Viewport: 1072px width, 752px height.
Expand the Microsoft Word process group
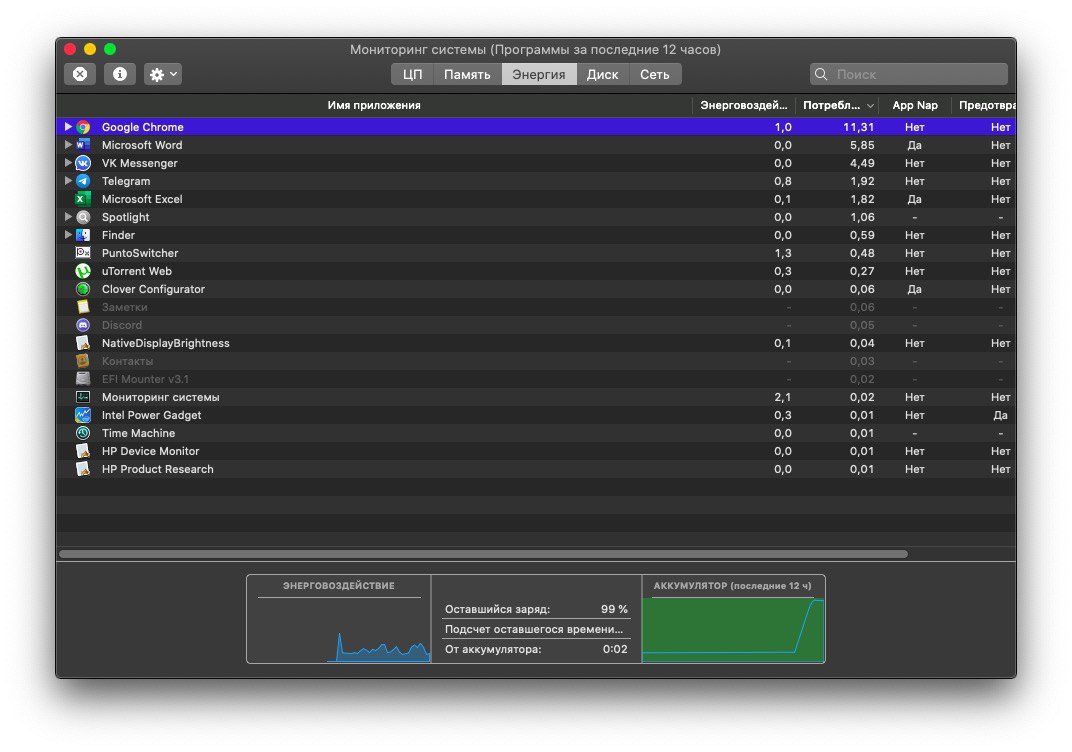(x=68, y=145)
